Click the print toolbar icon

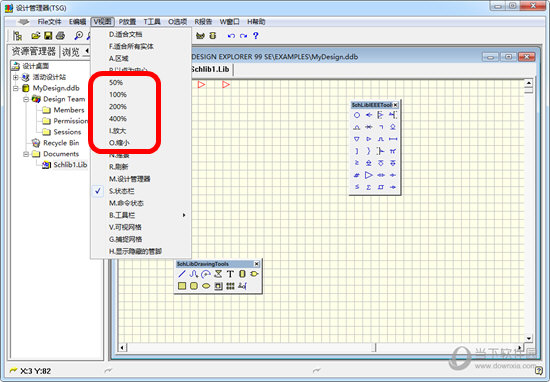60,35
